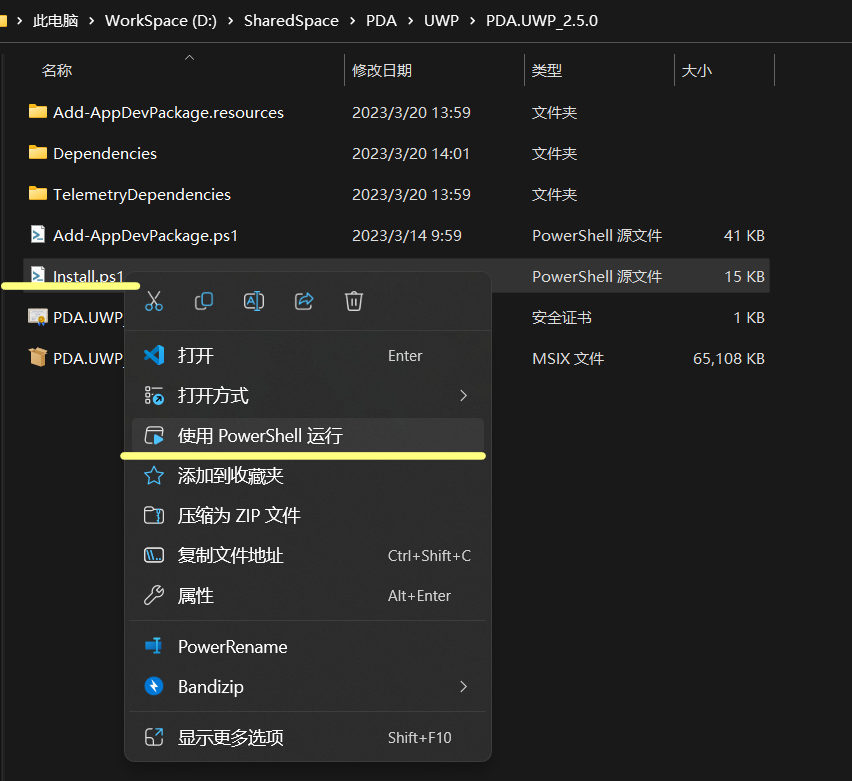Viewport: 852px width, 781px height.
Task: Expand the 打开方式 submenu arrow
Action: pyautogui.click(x=463, y=396)
